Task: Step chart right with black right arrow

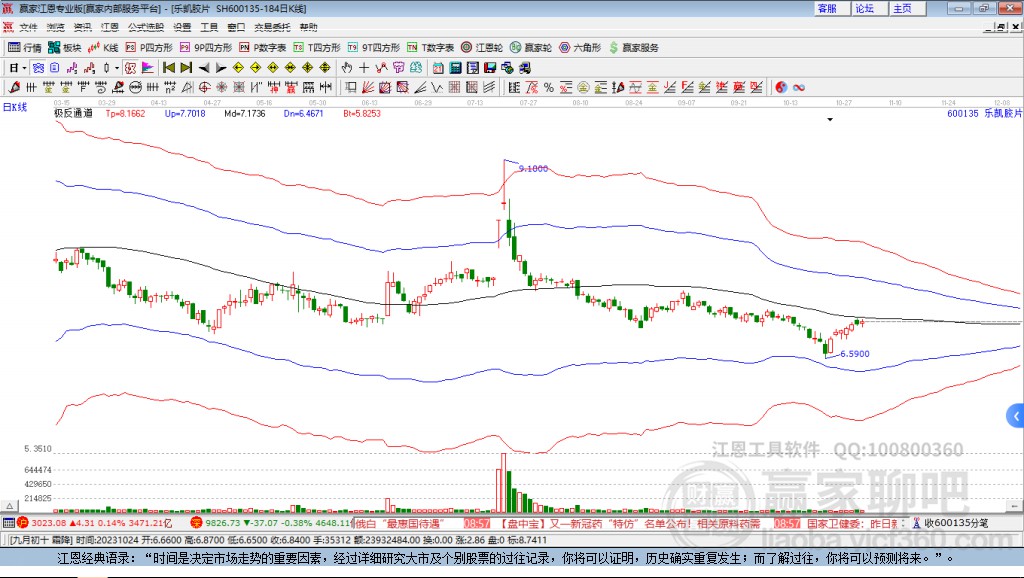Action: (x=221, y=68)
